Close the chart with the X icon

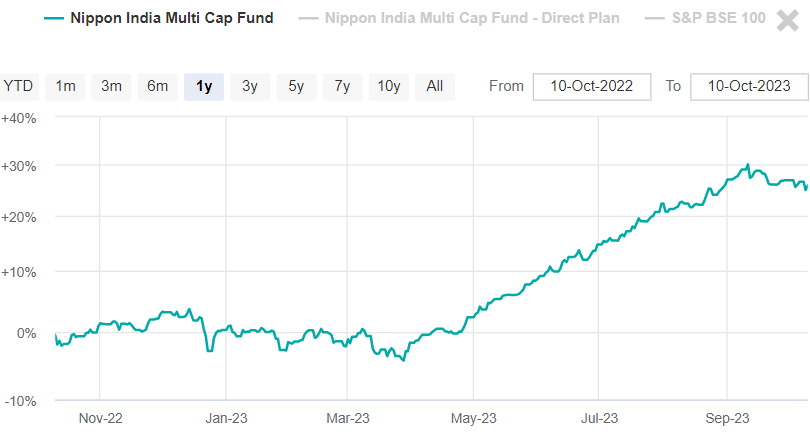click(787, 20)
